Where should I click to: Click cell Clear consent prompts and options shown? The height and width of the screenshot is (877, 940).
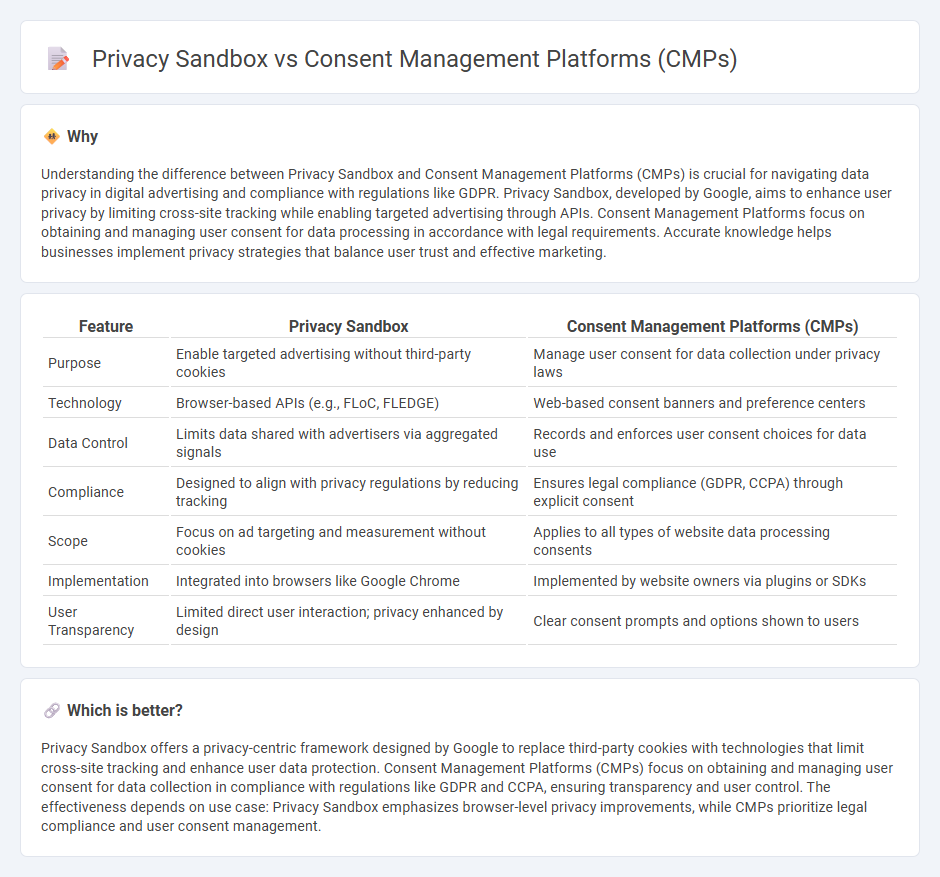click(x=712, y=621)
